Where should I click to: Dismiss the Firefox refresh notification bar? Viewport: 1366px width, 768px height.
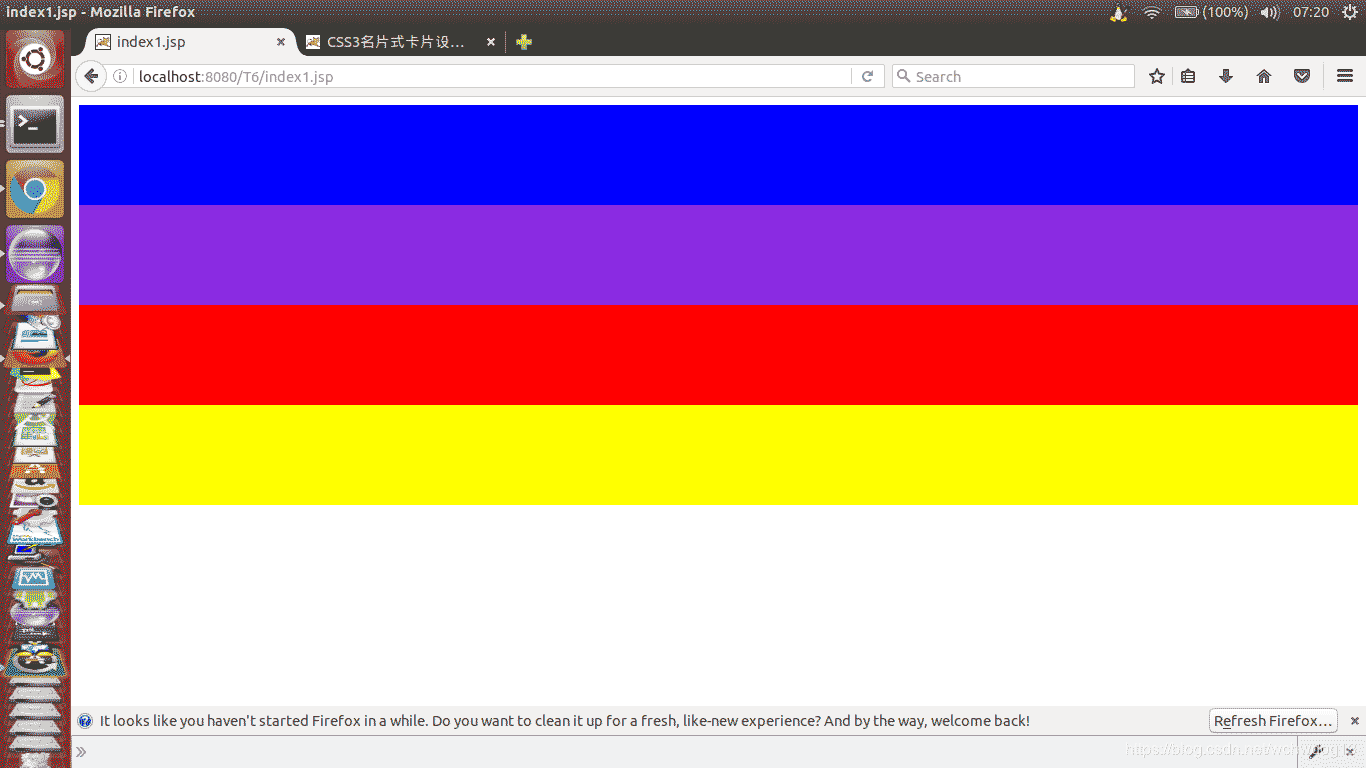tap(1355, 721)
